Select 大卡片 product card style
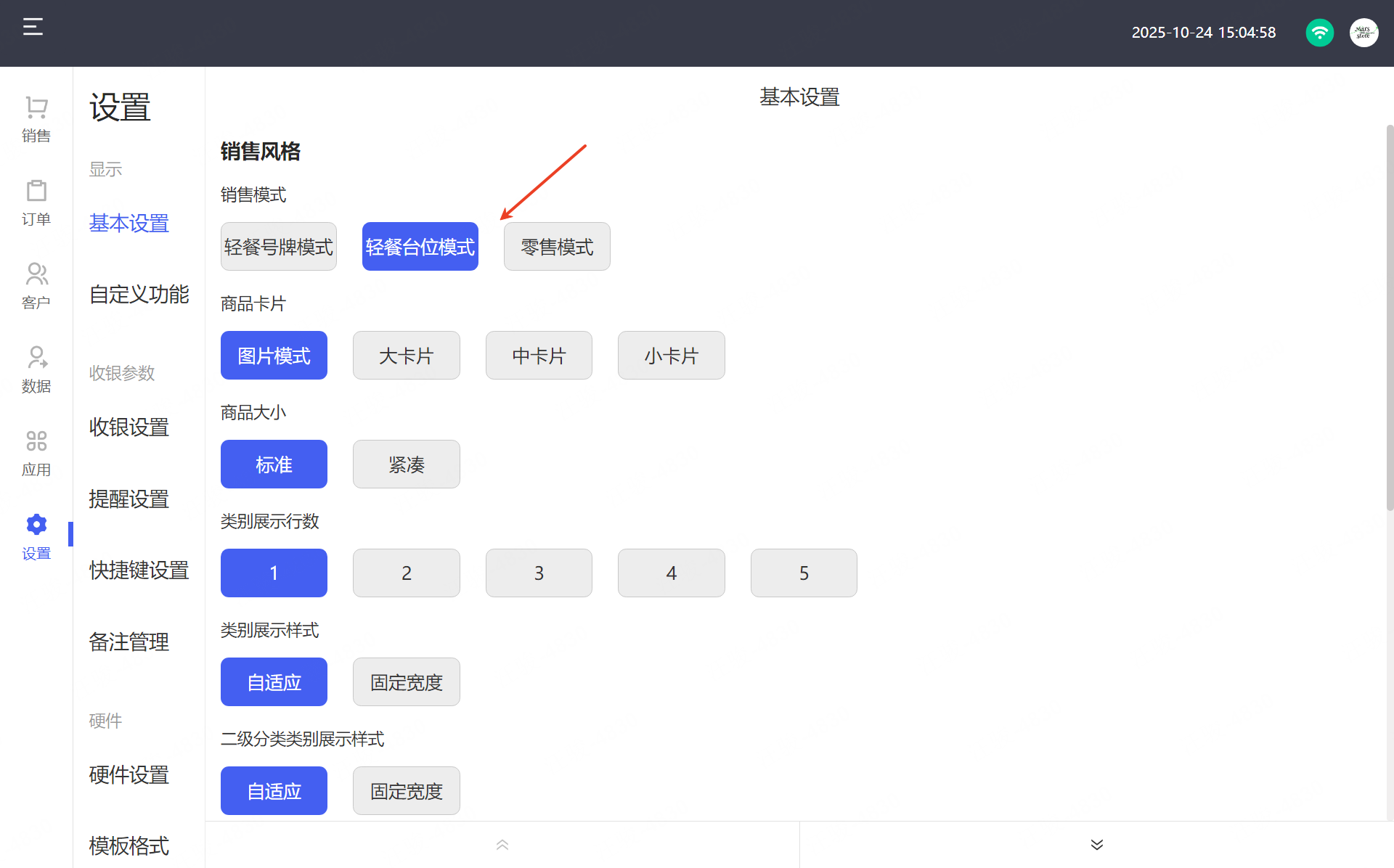This screenshot has width=1394, height=868. tap(406, 356)
